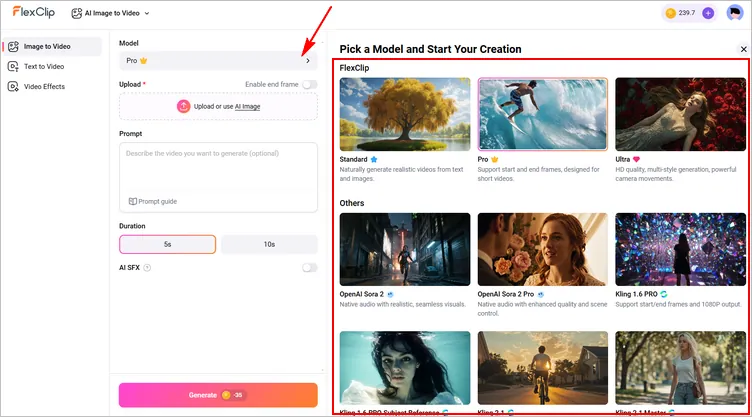Click the Ultra pink diamond badge

tap(636, 159)
